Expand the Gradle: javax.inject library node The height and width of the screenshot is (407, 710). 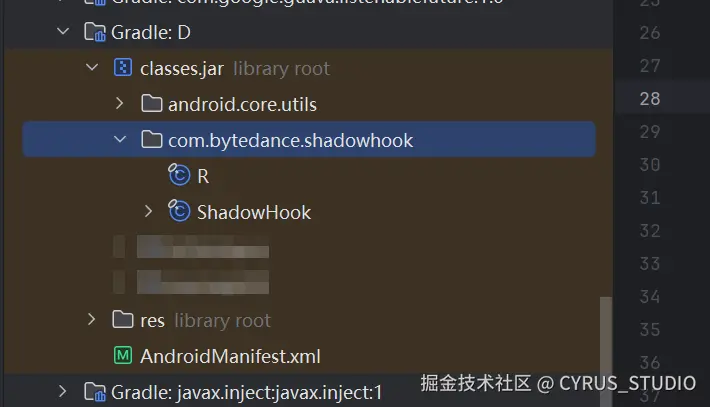(62, 392)
